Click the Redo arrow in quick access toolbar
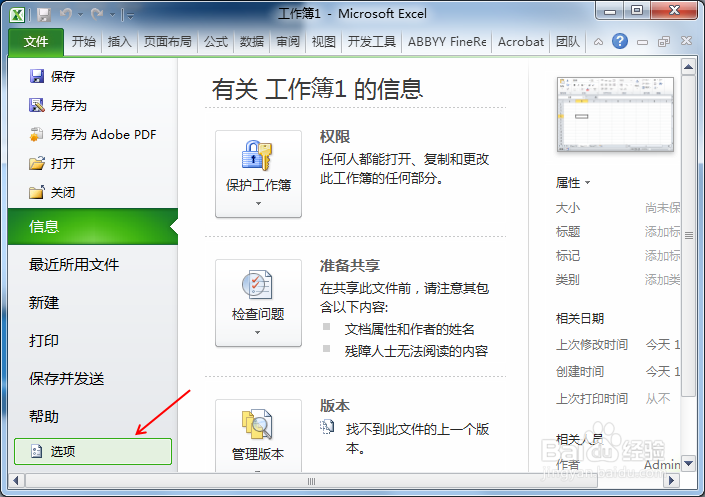This screenshot has width=705, height=497. [97, 15]
